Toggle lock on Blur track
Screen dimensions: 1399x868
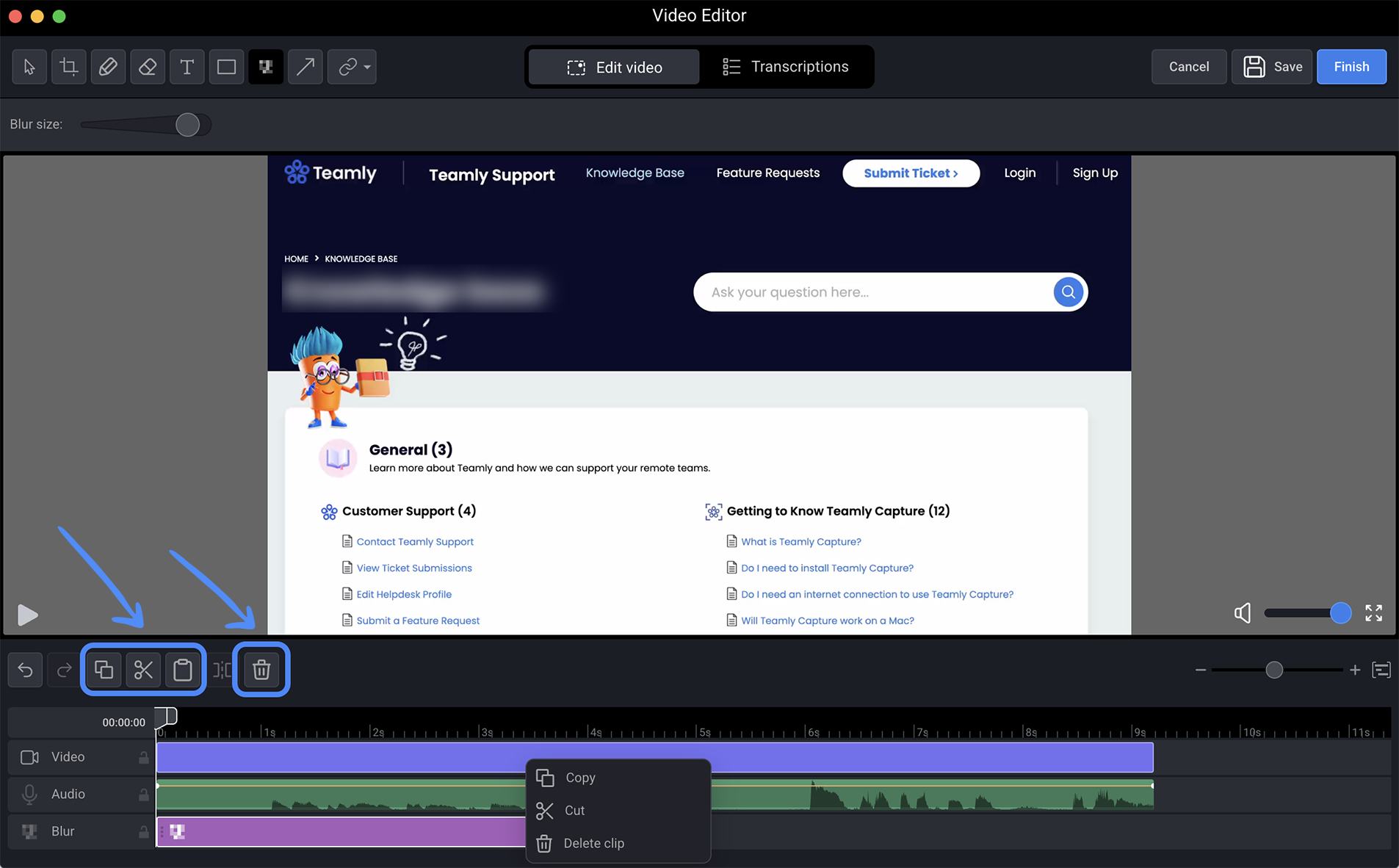(x=144, y=832)
